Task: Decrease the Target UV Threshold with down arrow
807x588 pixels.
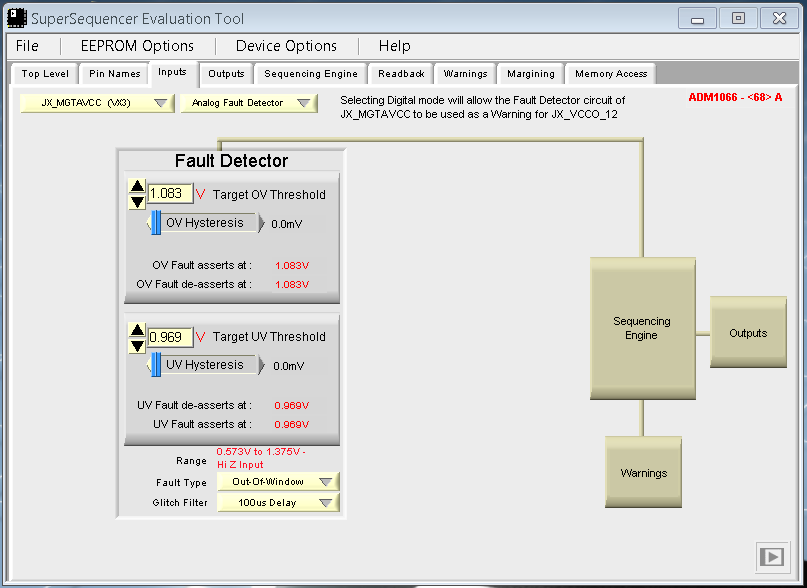Action: 137,345
